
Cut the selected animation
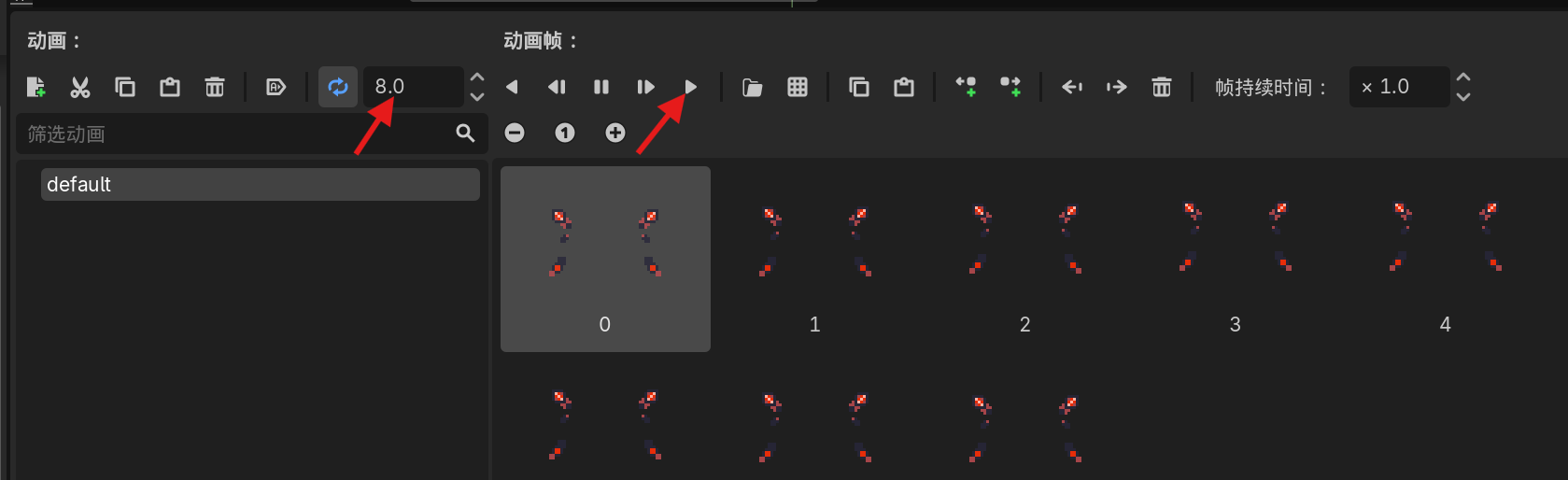tap(80, 87)
